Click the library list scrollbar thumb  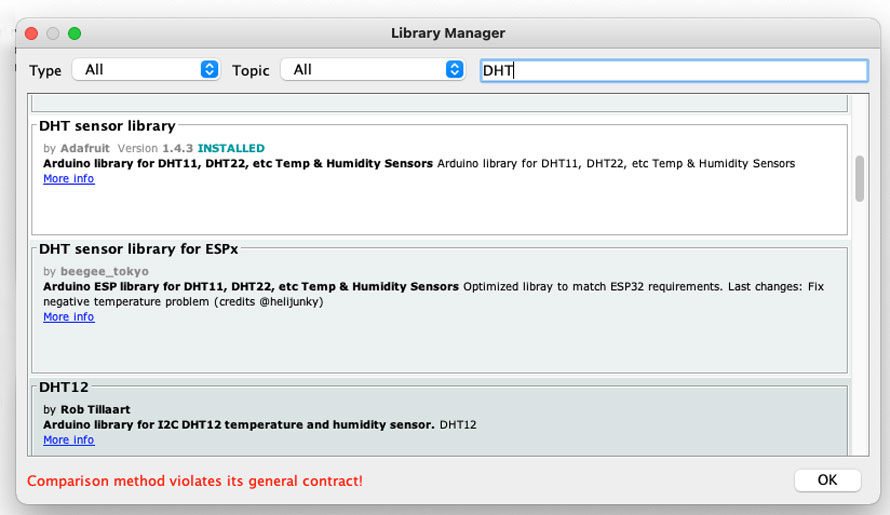point(859,178)
